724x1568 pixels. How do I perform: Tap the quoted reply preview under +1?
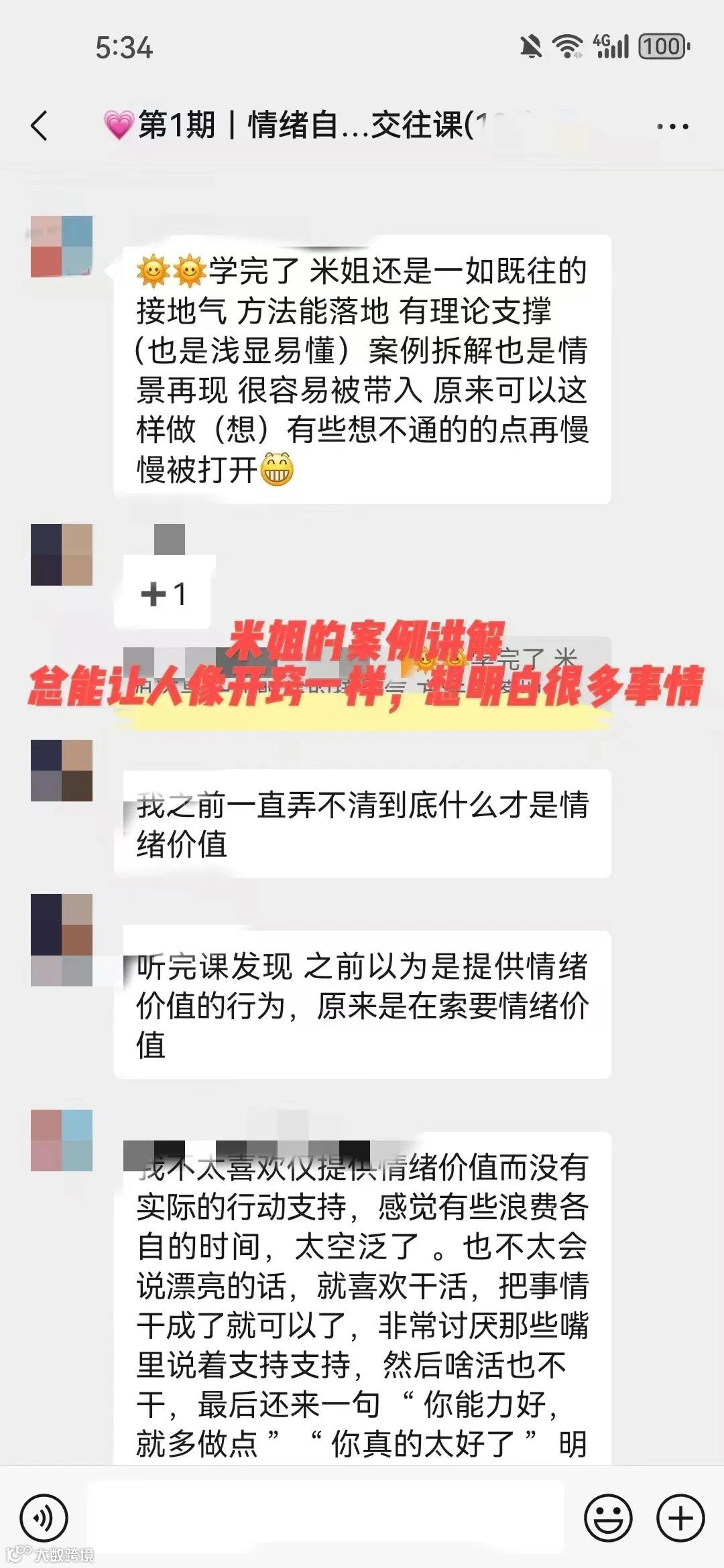coord(367,670)
